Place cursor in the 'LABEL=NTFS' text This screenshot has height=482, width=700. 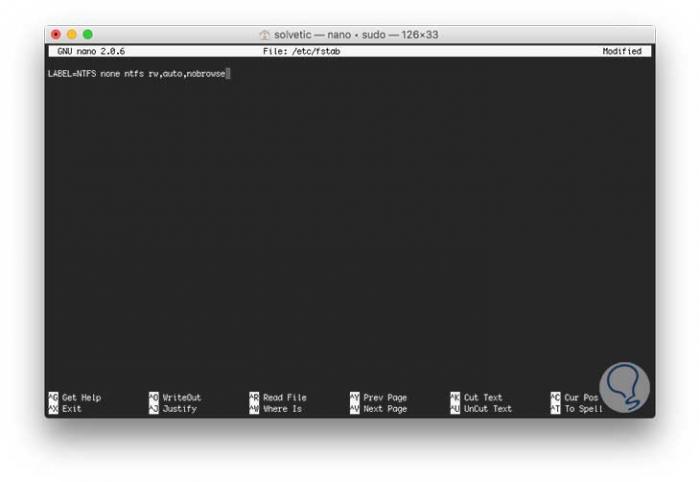click(x=72, y=74)
